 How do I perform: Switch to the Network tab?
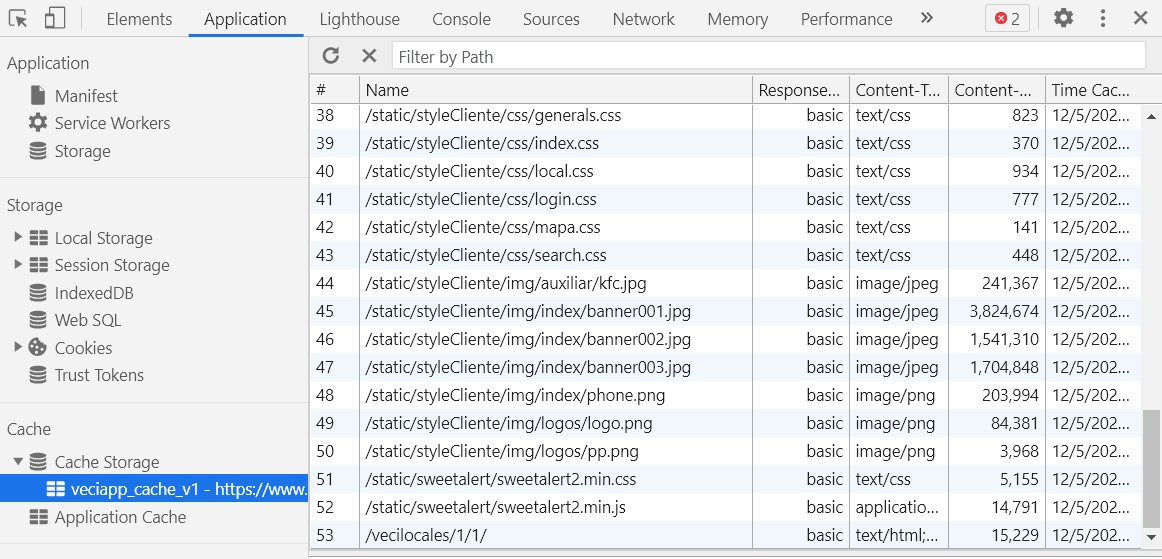click(x=643, y=19)
